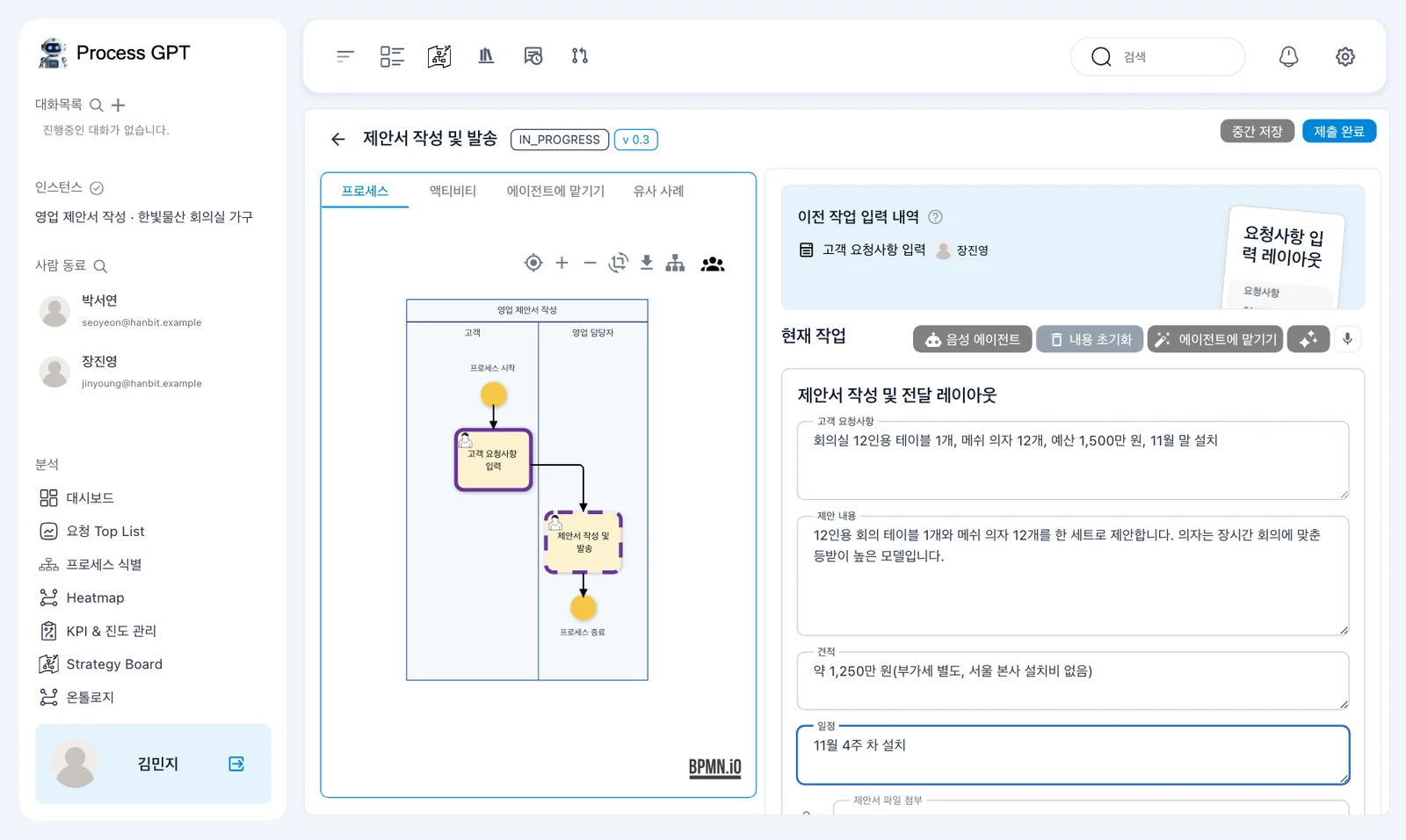Open help icon beside 이전 작업 입력 내역

pos(936,217)
